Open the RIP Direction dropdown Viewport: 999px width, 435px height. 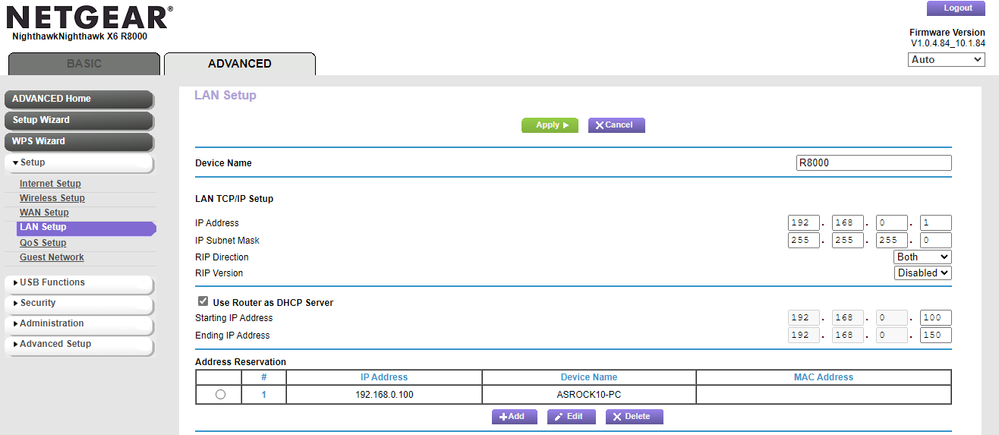pos(922,257)
